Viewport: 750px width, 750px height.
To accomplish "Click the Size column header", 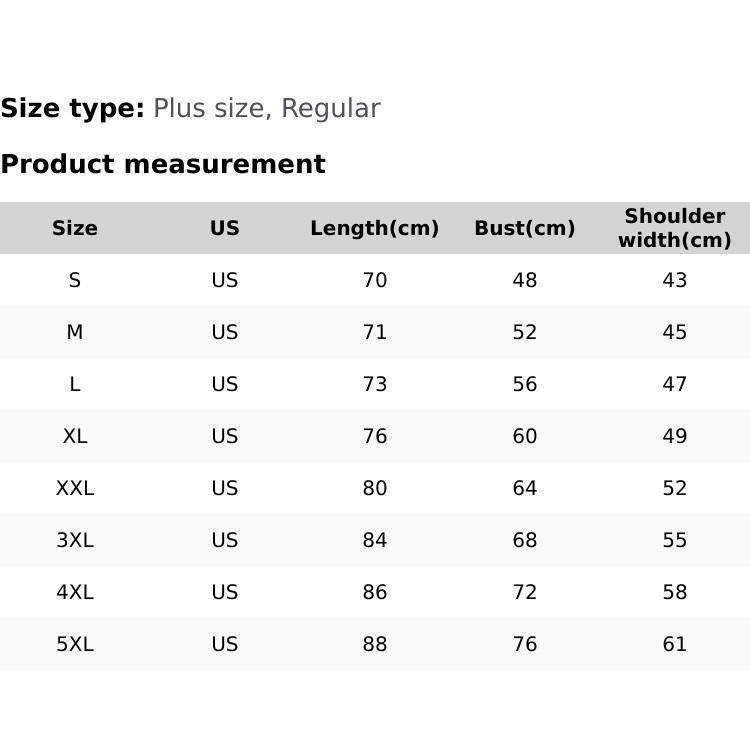I will pos(75,228).
